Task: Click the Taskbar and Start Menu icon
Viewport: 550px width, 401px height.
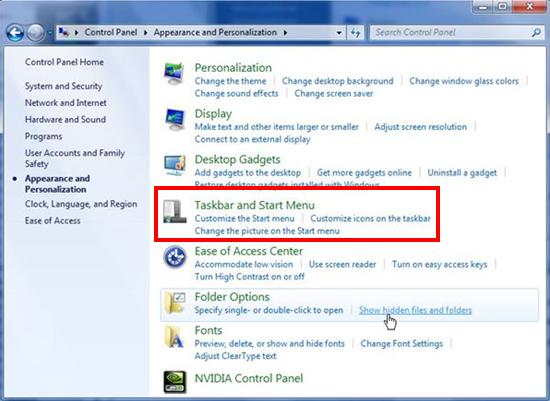Action: 175,211
